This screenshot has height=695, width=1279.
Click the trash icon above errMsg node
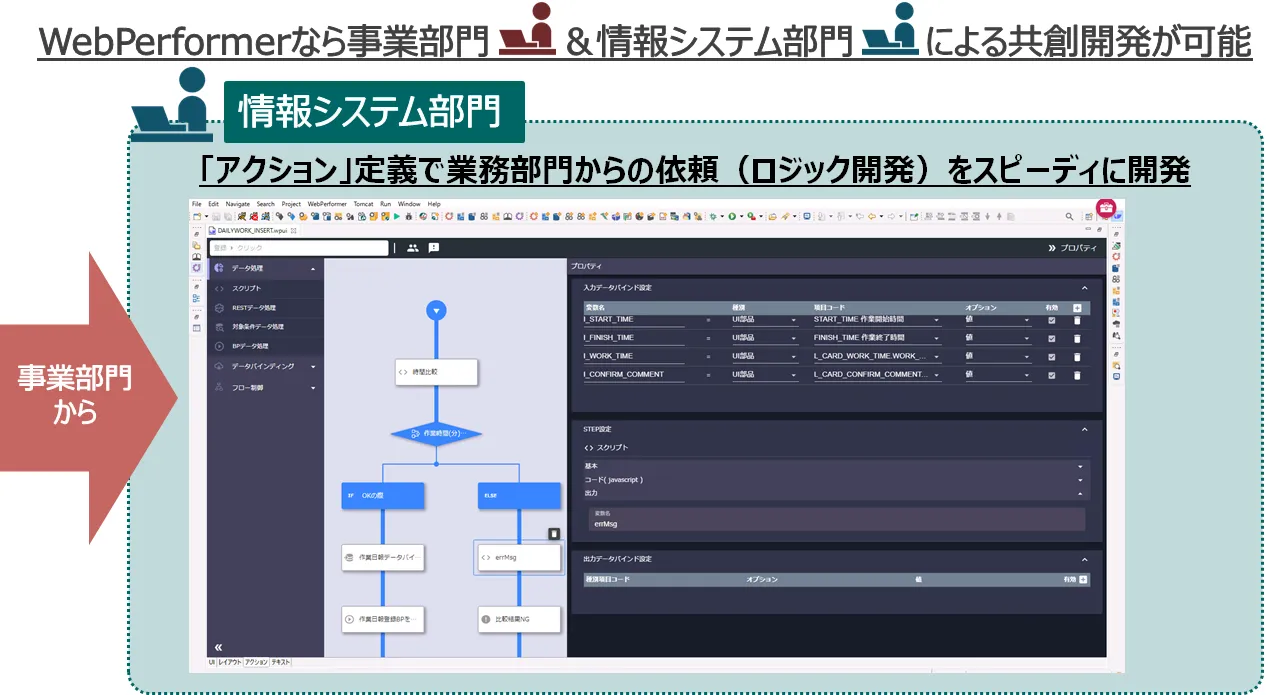coord(554,535)
